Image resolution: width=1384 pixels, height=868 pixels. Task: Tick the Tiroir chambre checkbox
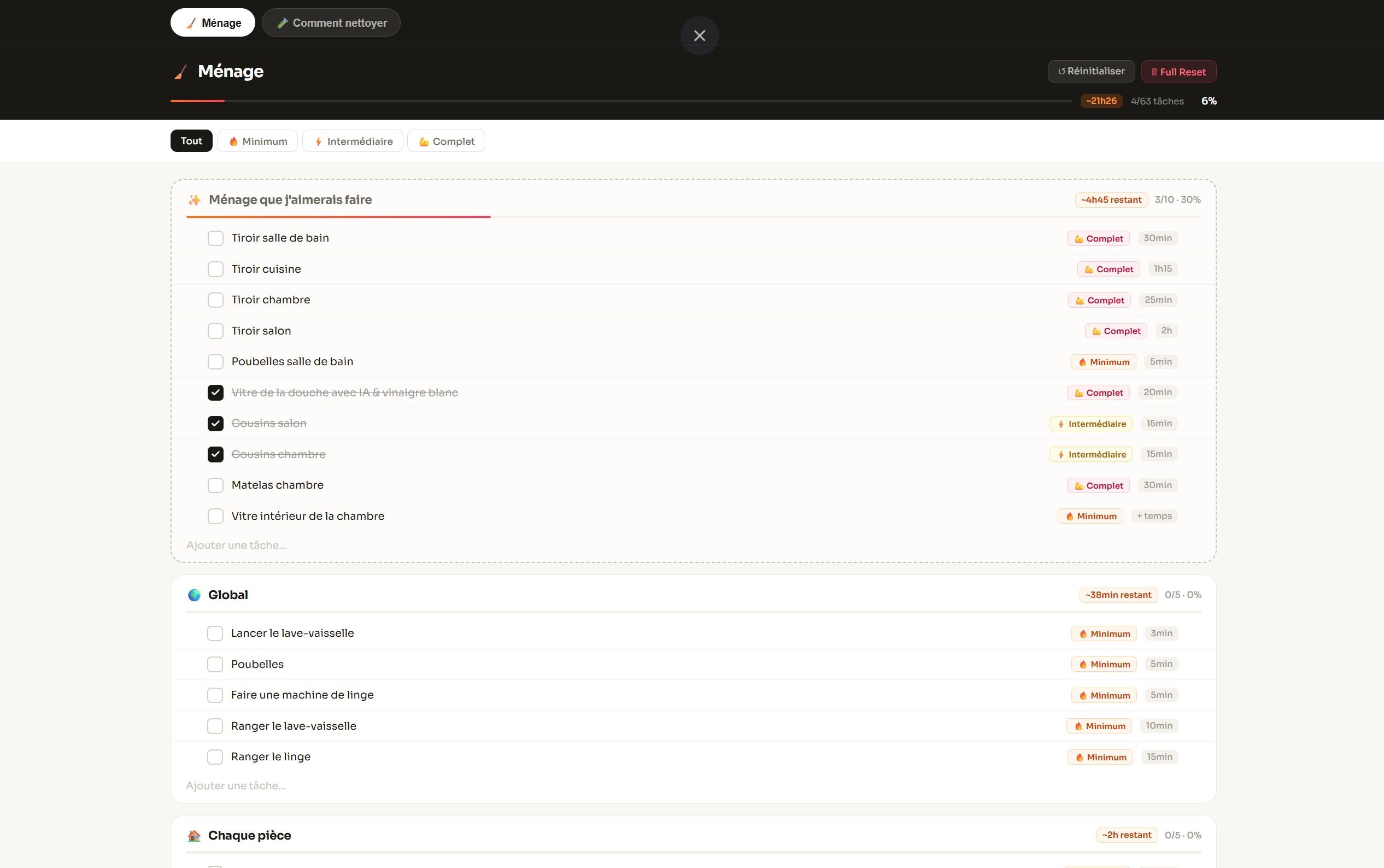click(215, 300)
